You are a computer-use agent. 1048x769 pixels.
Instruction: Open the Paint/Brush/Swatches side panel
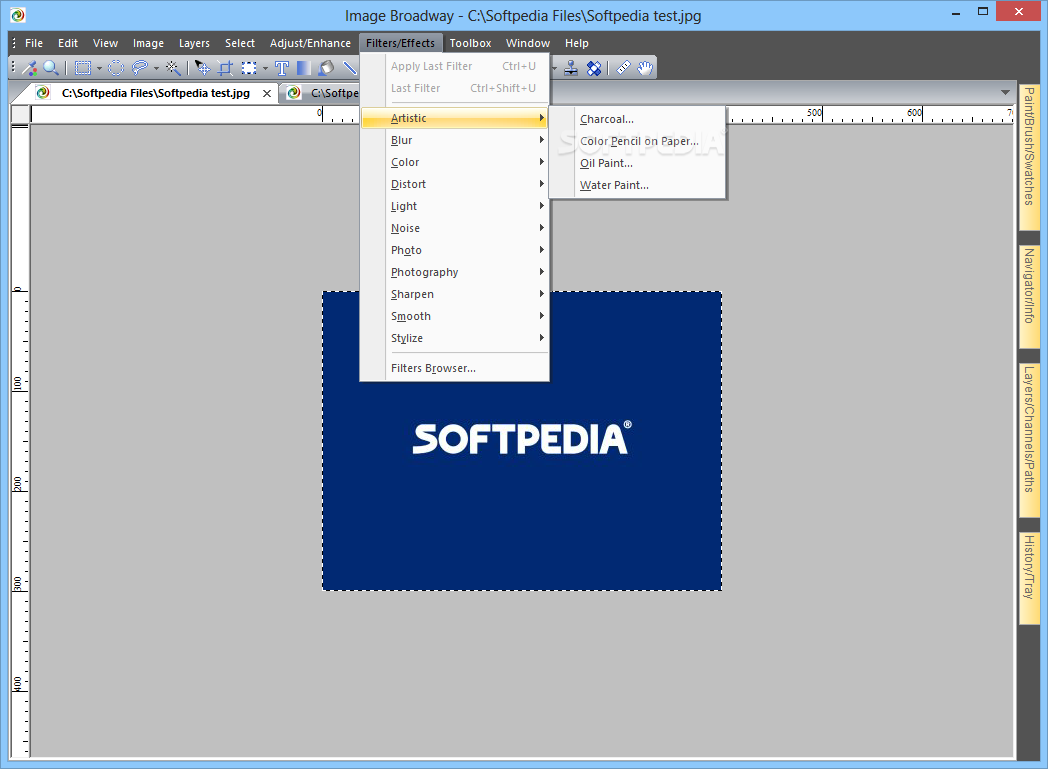coord(1029,157)
